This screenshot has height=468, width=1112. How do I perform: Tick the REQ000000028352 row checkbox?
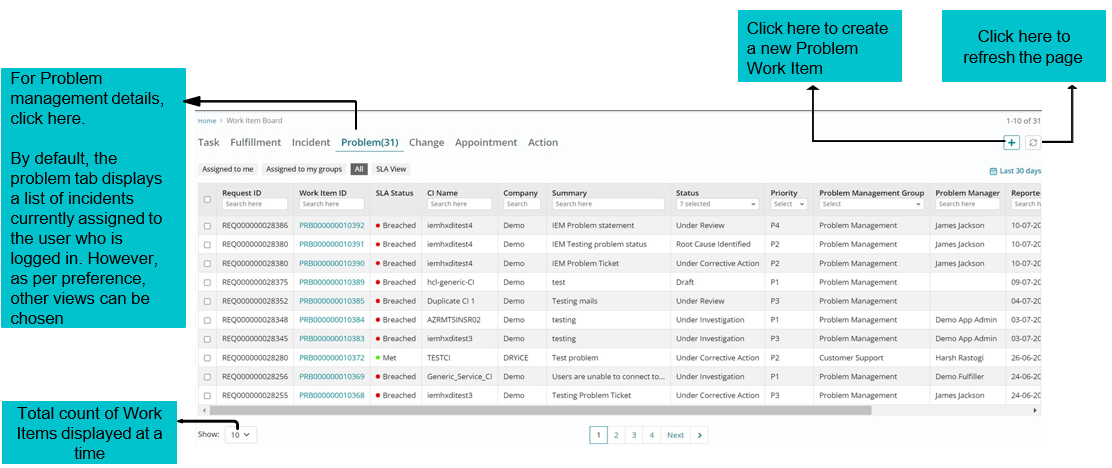pyautogui.click(x=207, y=301)
